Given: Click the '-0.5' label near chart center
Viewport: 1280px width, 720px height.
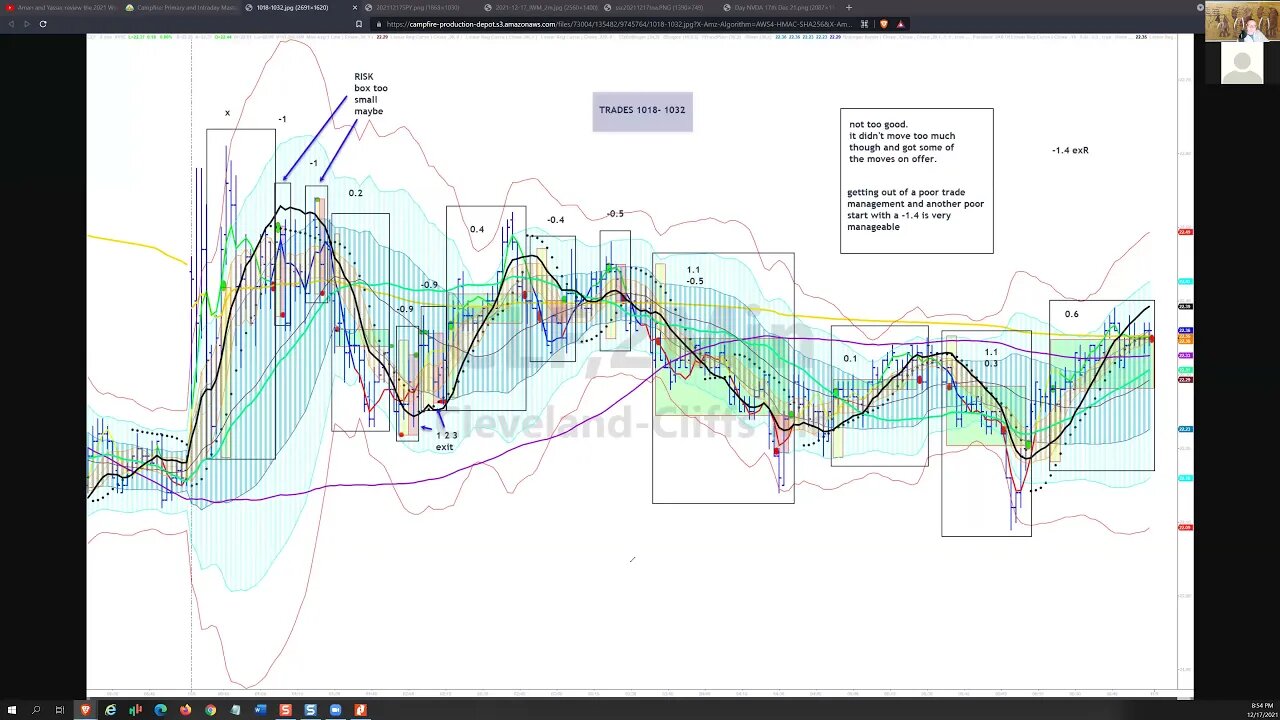Looking at the screenshot, I should click(x=614, y=214).
